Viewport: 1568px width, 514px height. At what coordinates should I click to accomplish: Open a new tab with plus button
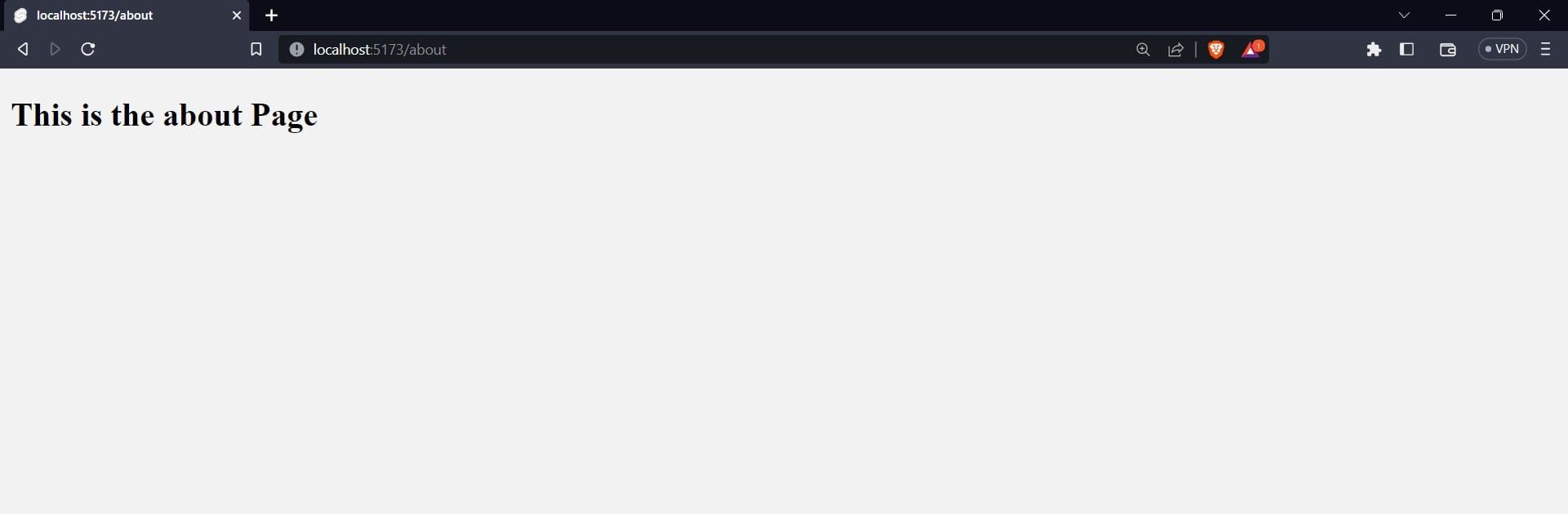coord(272,16)
